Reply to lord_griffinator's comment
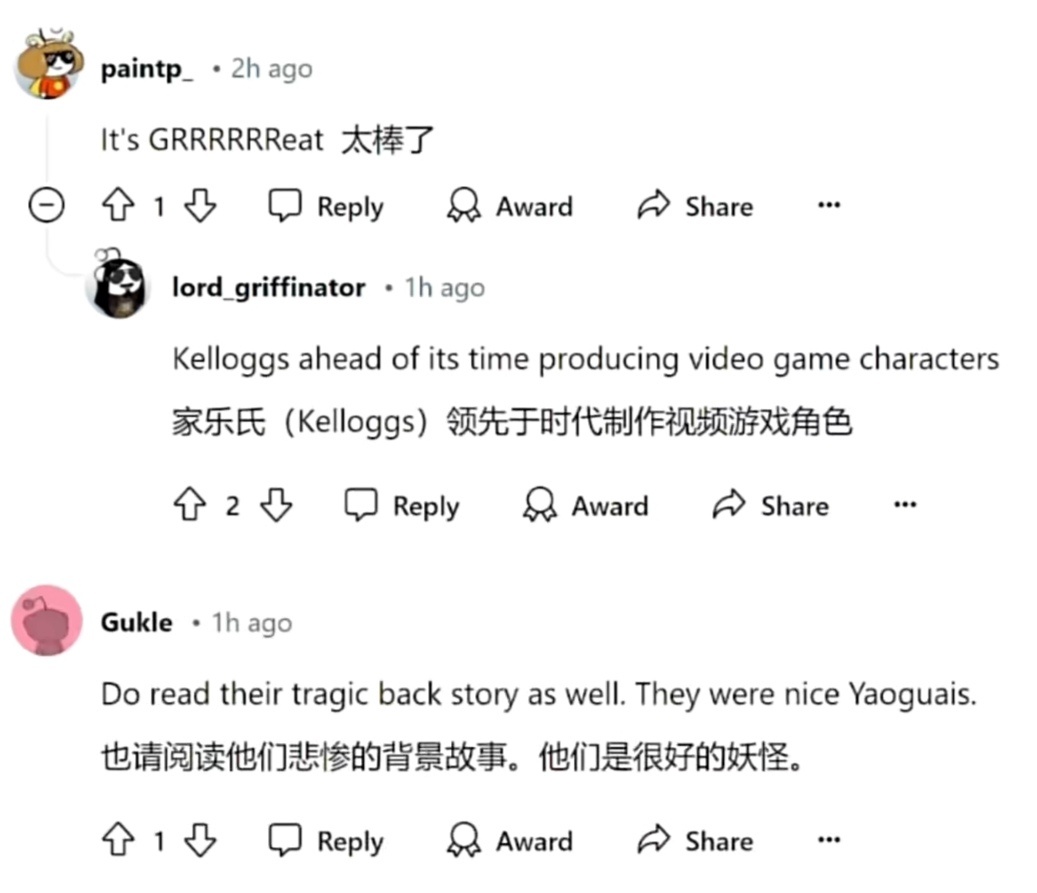This screenshot has height=893, width=1037. (x=402, y=506)
